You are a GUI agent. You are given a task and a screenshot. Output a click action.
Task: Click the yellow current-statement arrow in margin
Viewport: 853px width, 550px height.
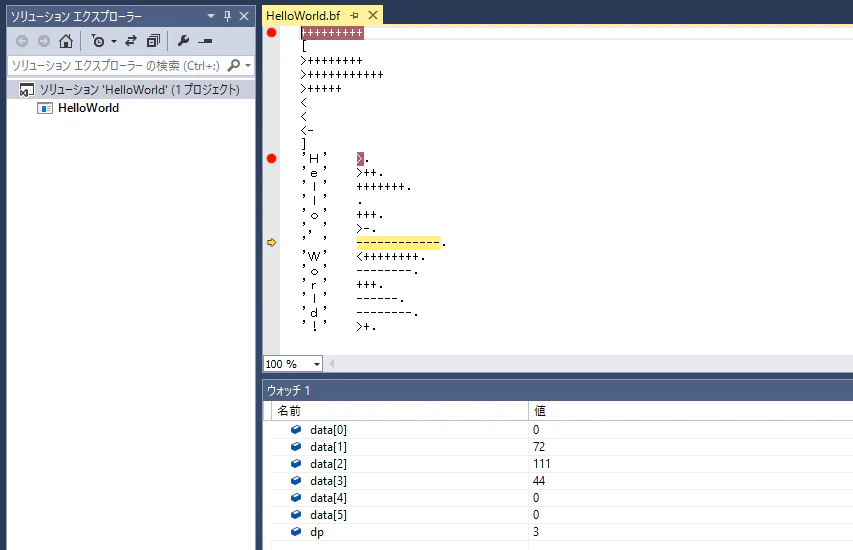click(271, 243)
